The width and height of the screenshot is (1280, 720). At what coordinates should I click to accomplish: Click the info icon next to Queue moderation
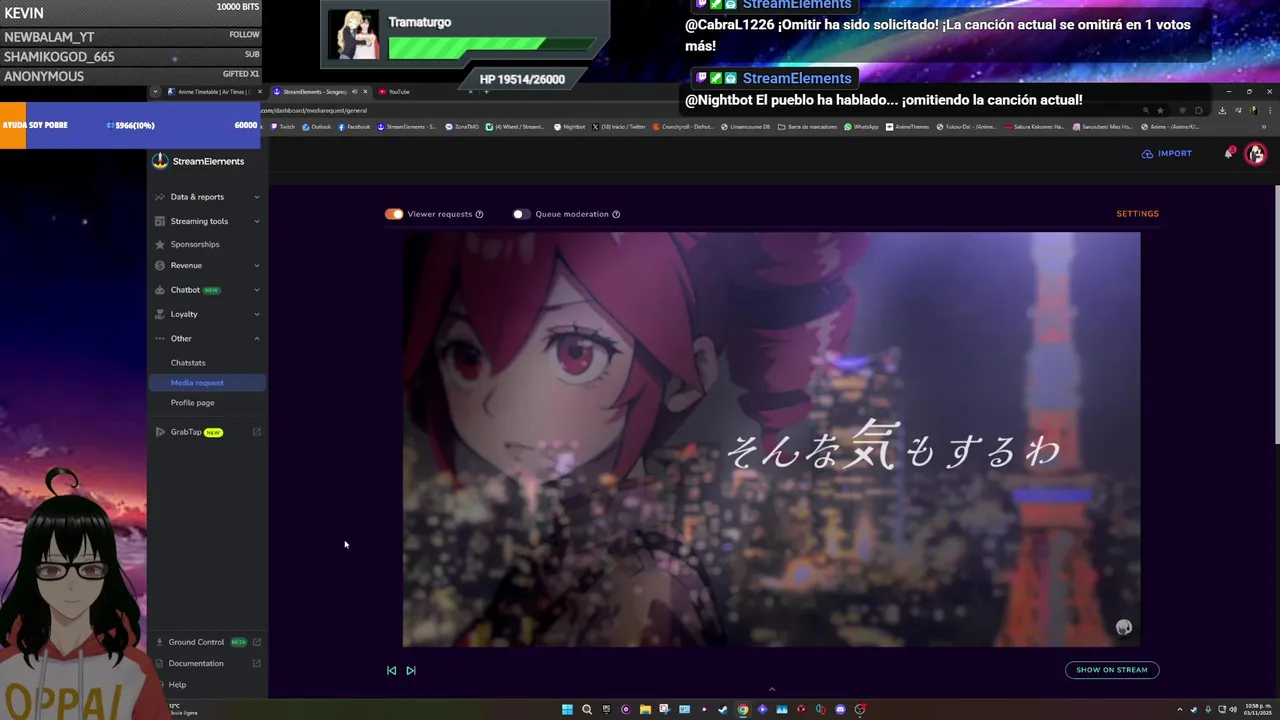(x=616, y=214)
